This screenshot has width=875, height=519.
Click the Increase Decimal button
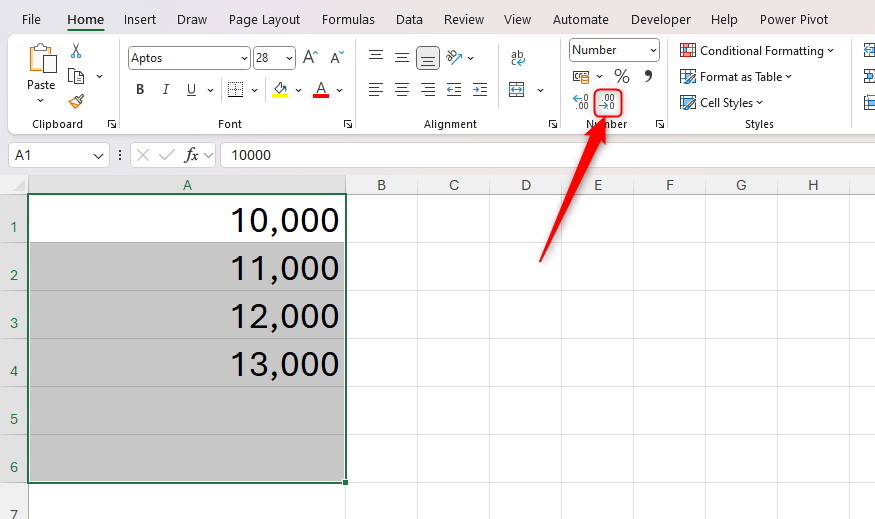pyautogui.click(x=581, y=102)
